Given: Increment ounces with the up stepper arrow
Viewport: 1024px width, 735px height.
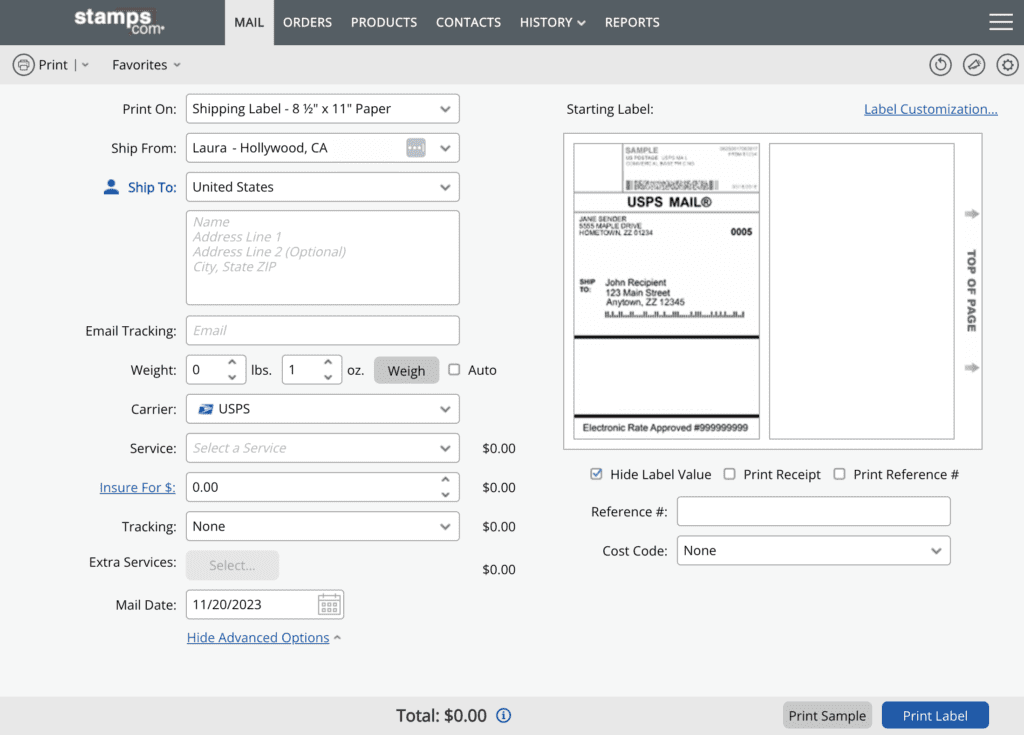Looking at the screenshot, I should [x=330, y=363].
